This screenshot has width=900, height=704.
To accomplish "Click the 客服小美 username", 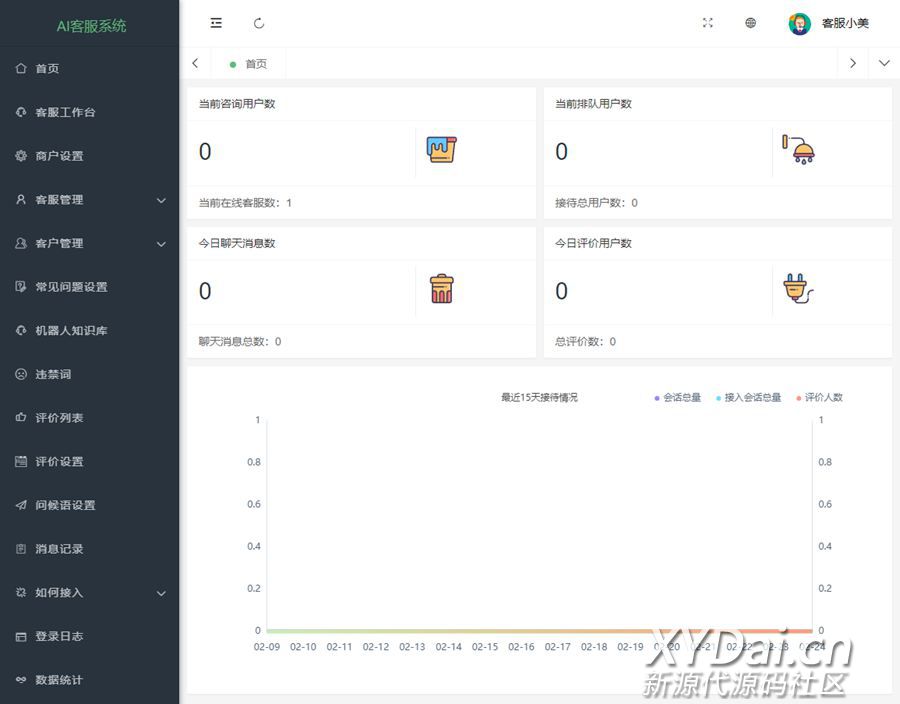I will click(x=845, y=24).
